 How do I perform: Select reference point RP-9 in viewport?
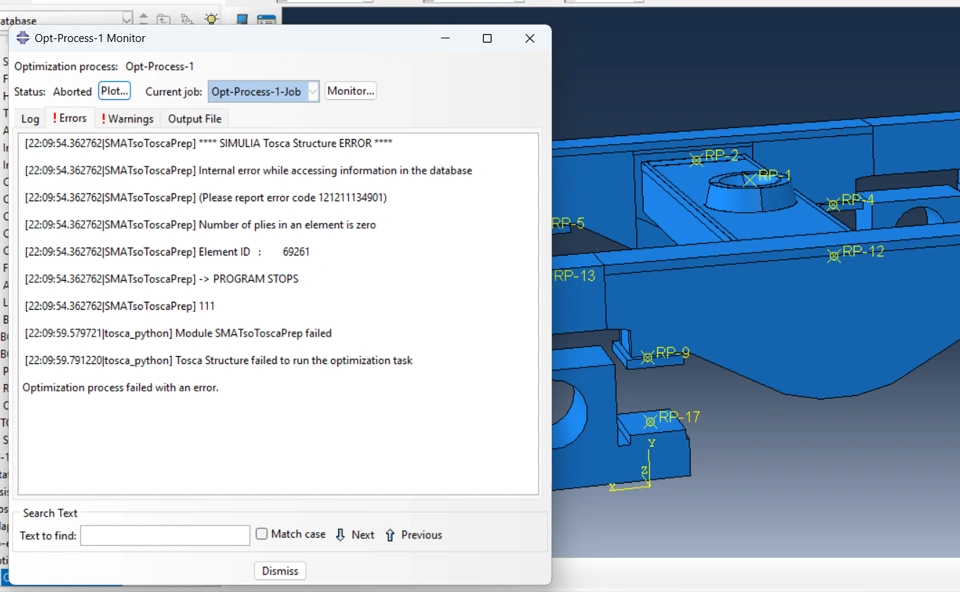(647, 358)
